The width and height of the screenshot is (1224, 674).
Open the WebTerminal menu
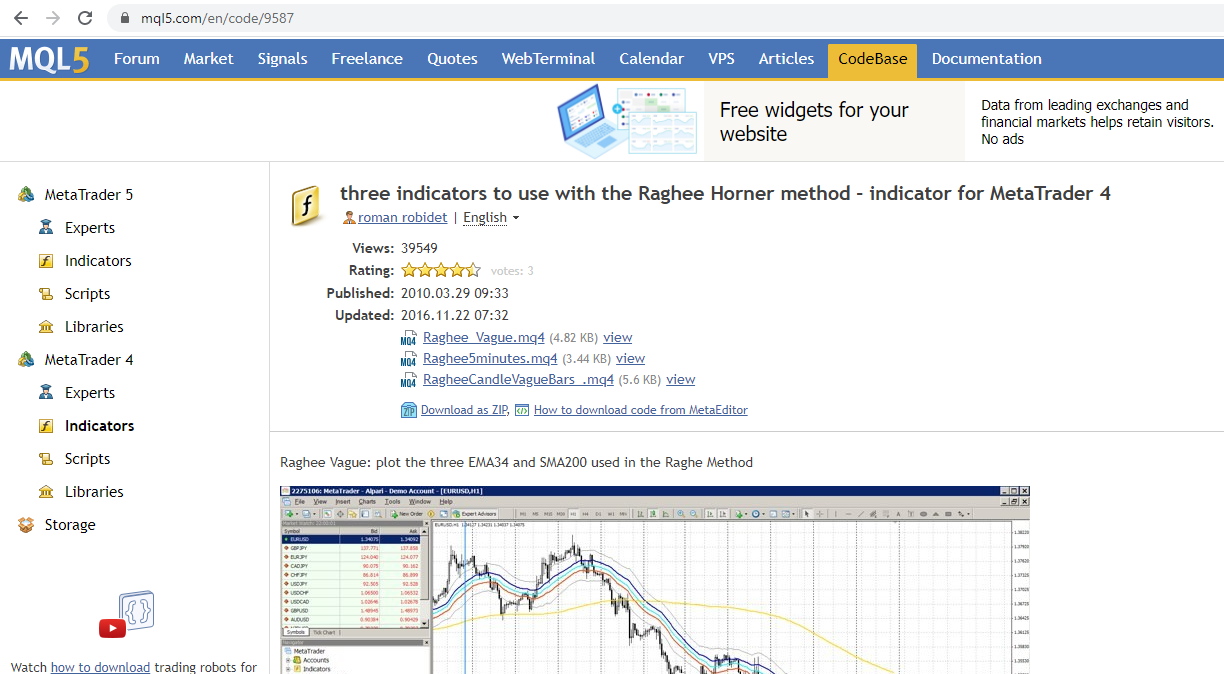click(x=548, y=59)
